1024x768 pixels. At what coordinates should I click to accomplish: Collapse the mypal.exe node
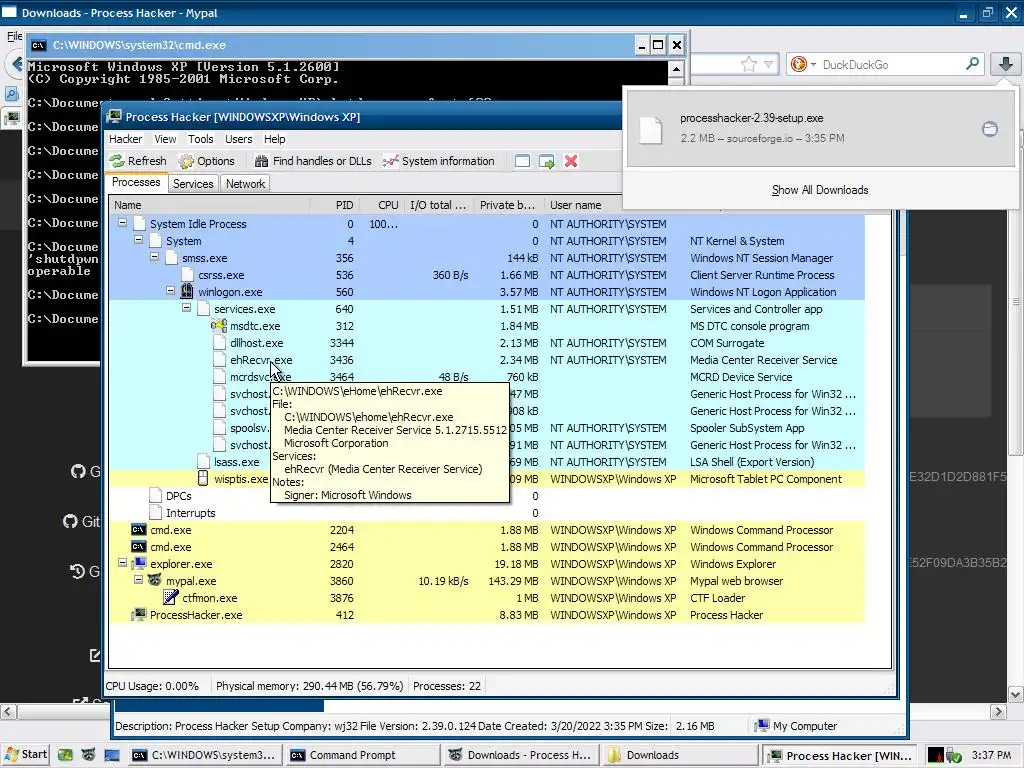138,580
